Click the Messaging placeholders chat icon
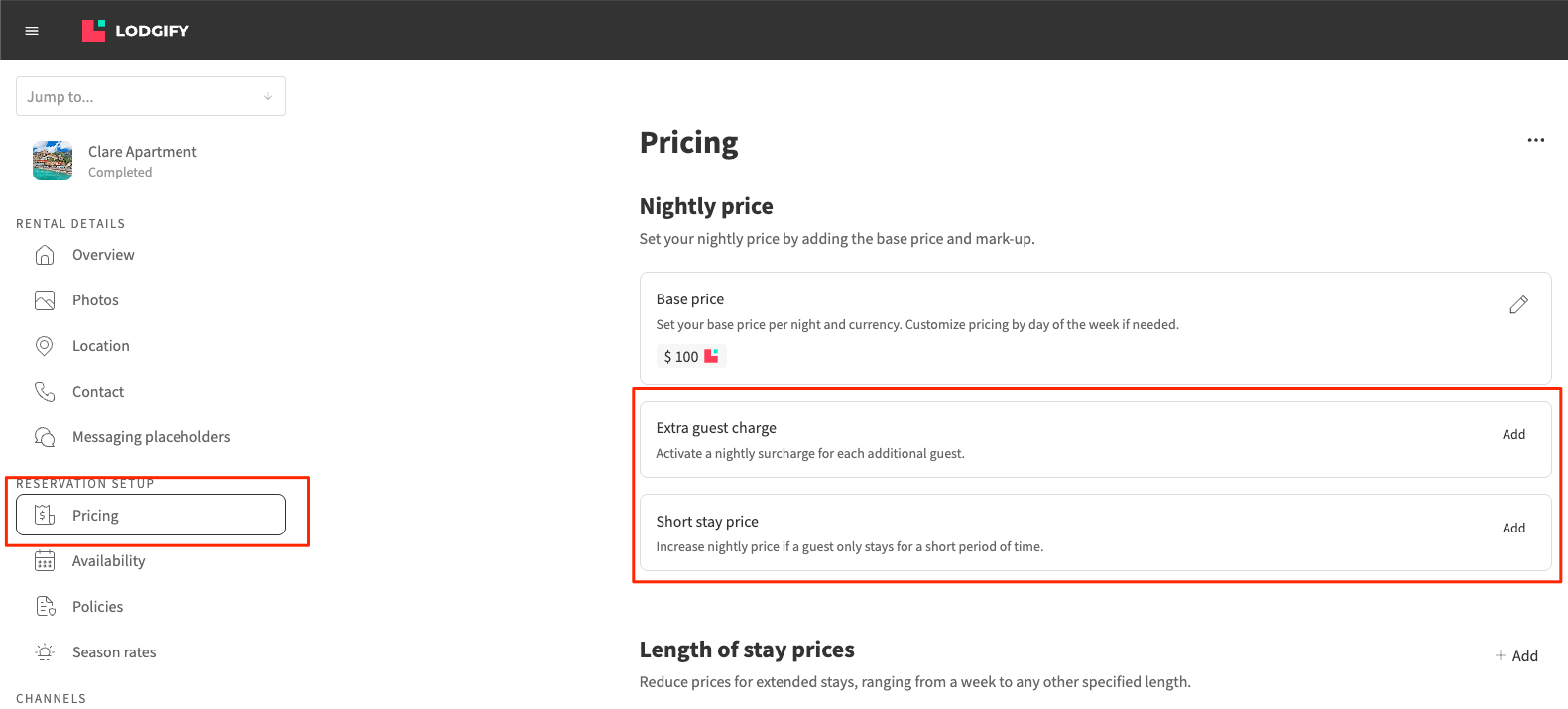 (x=45, y=437)
